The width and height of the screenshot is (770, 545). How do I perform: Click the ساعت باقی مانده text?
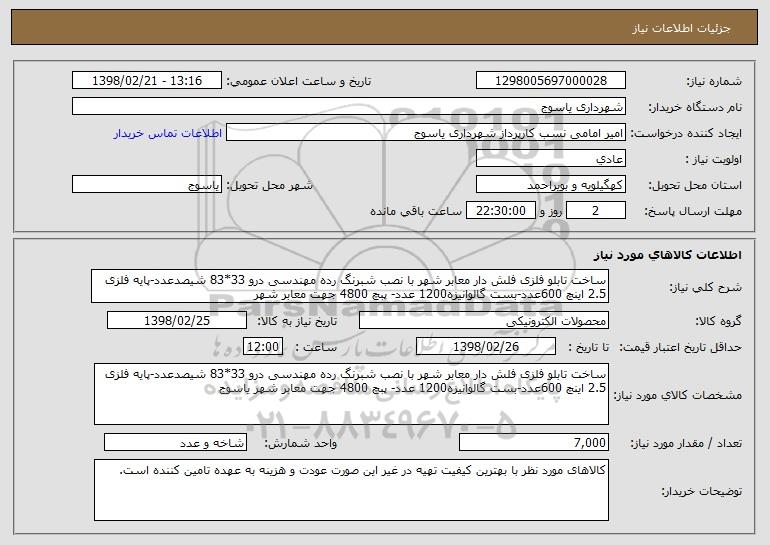tap(416, 211)
